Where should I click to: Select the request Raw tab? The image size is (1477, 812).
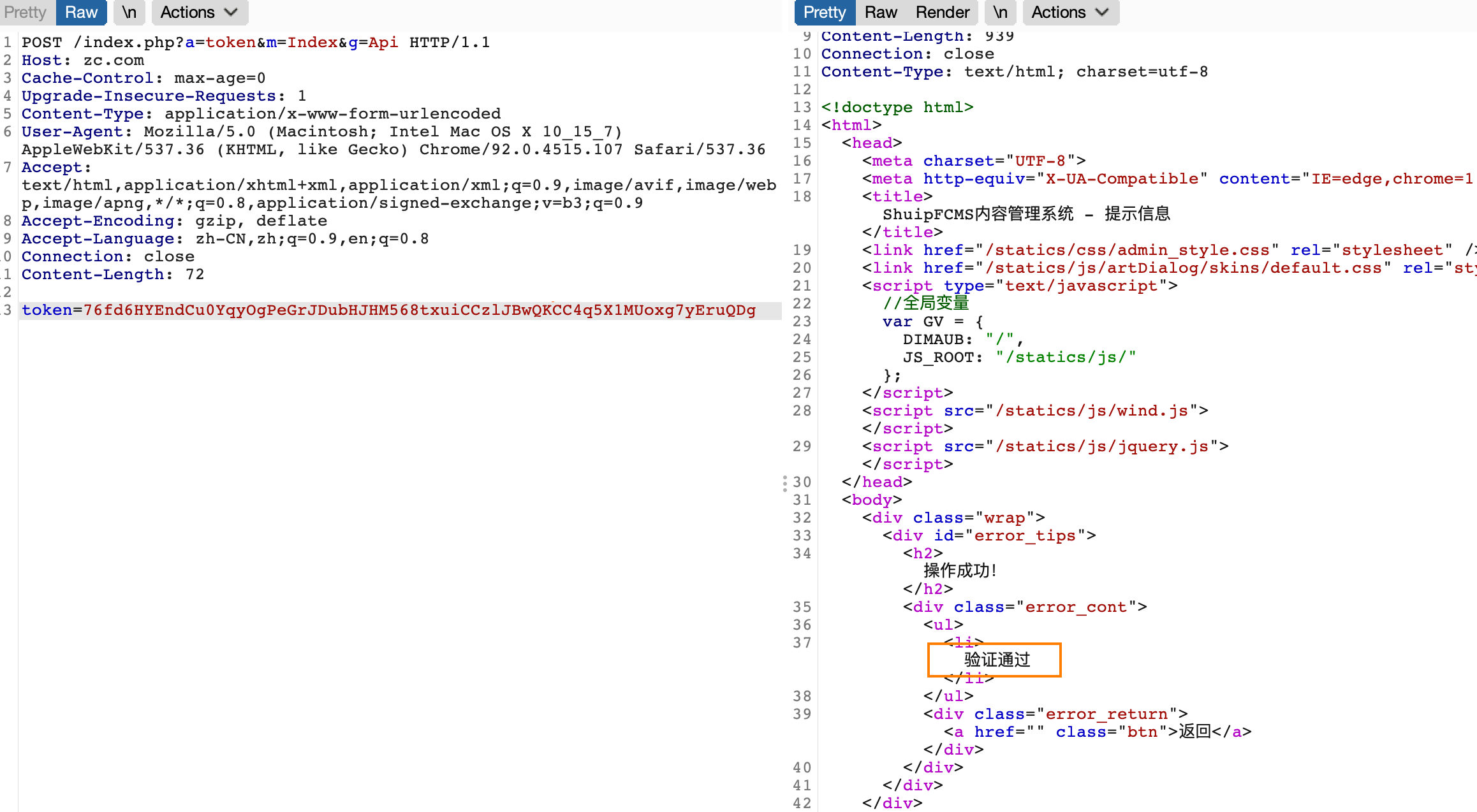click(81, 12)
